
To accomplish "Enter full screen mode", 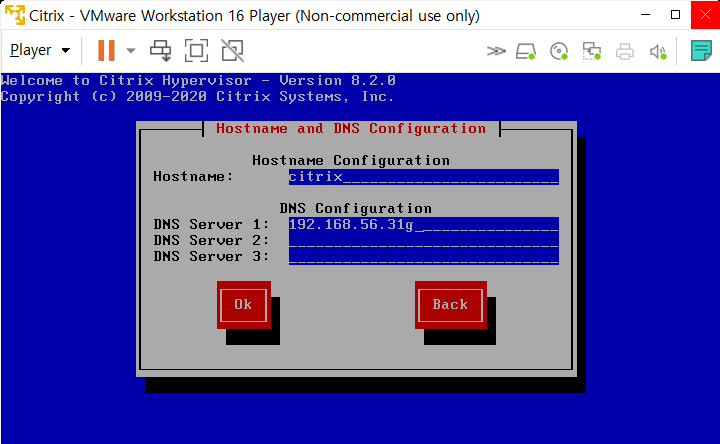I will (x=197, y=51).
